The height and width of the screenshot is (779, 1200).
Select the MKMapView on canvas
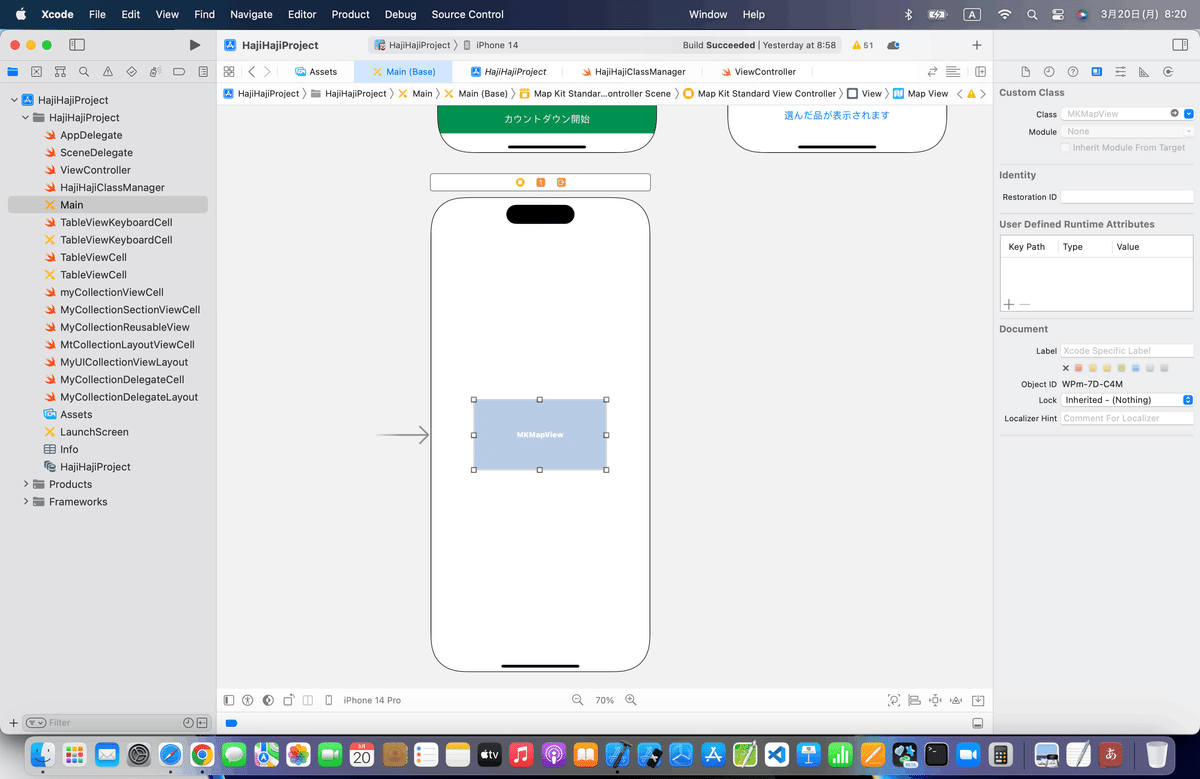[540, 435]
